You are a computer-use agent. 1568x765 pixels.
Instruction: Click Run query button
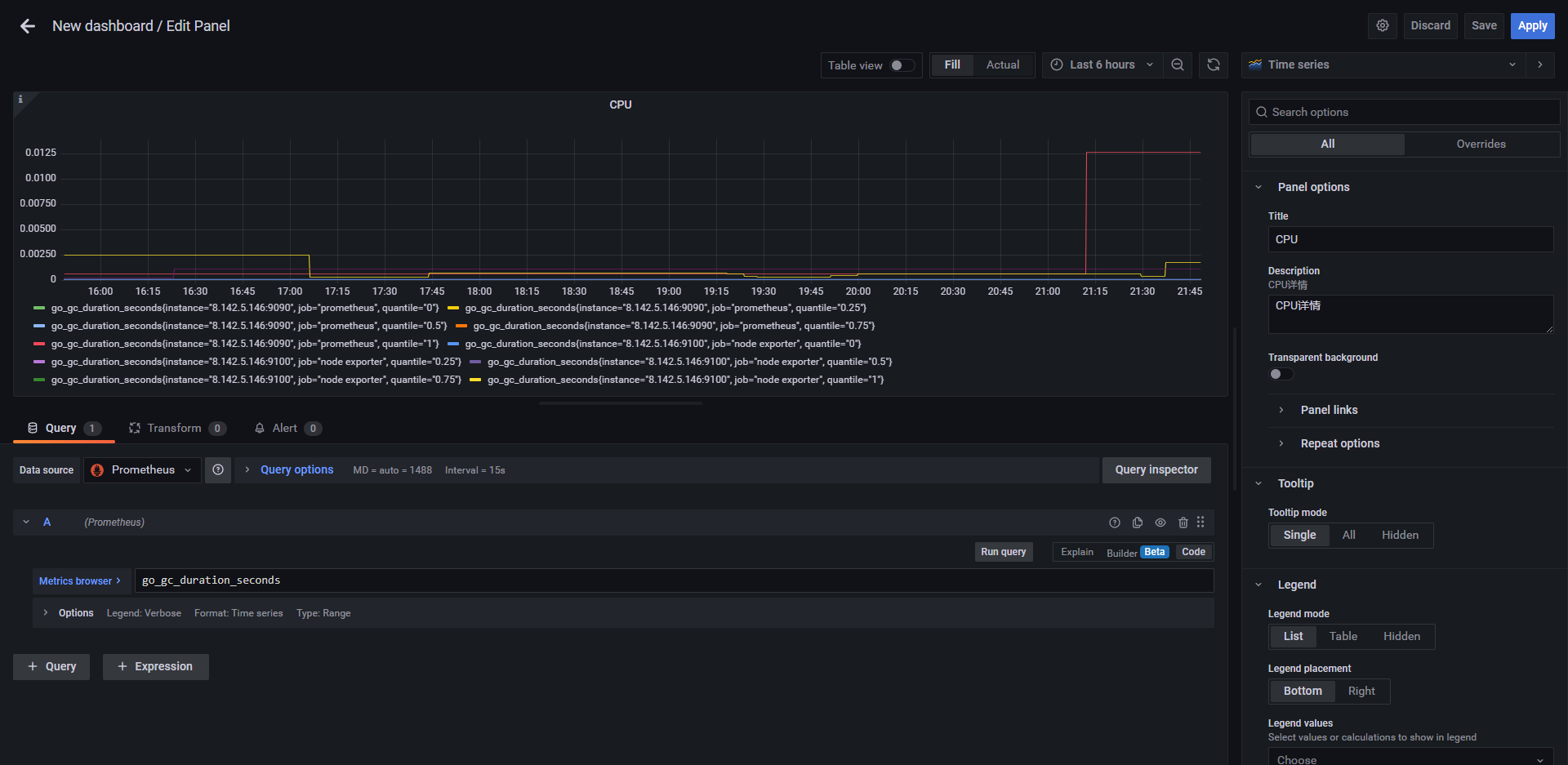point(1004,553)
